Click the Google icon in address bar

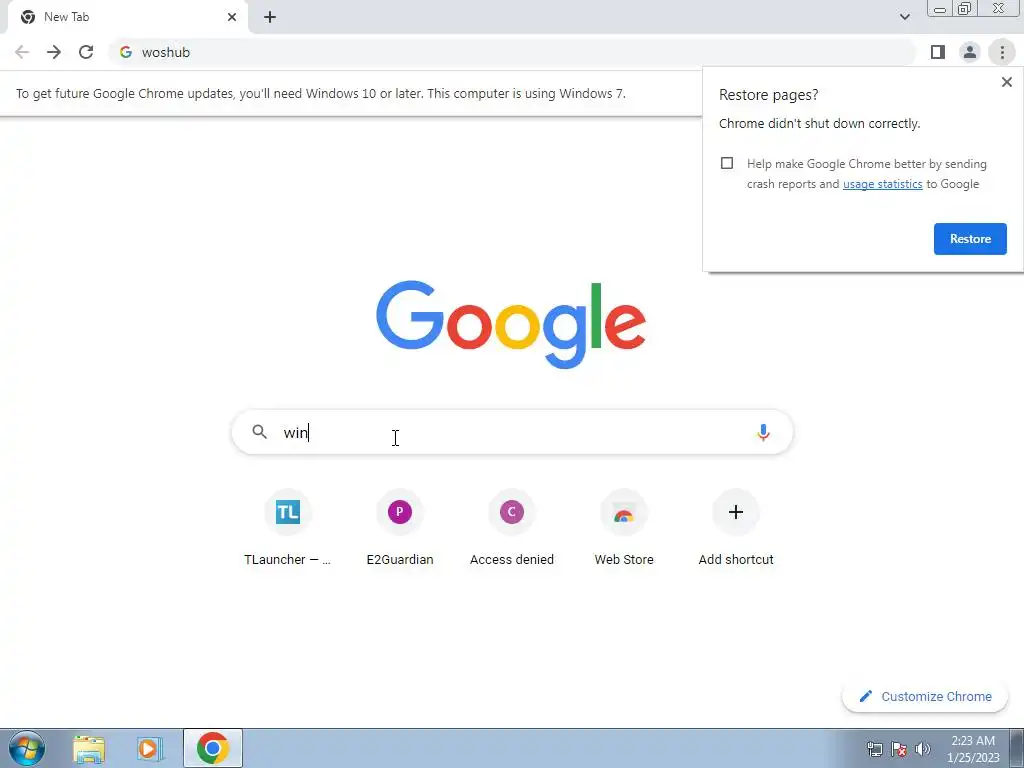(126, 52)
